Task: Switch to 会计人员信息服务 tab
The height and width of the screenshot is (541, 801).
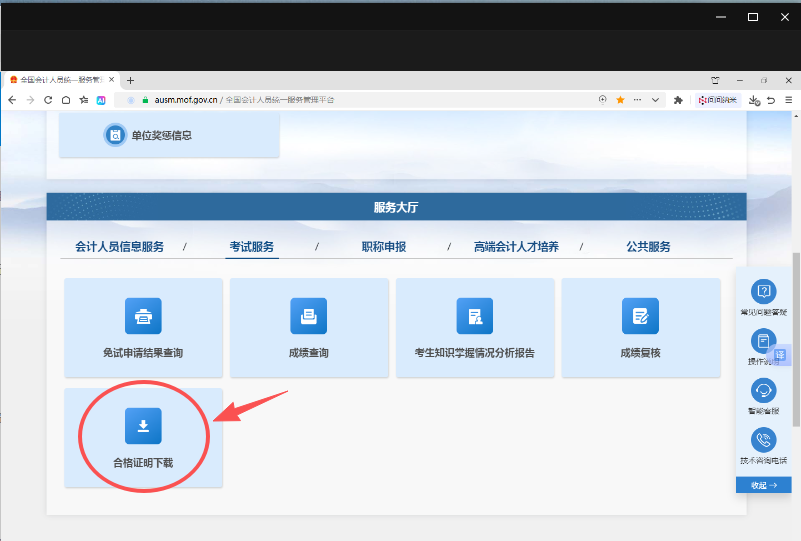Action: (119, 247)
